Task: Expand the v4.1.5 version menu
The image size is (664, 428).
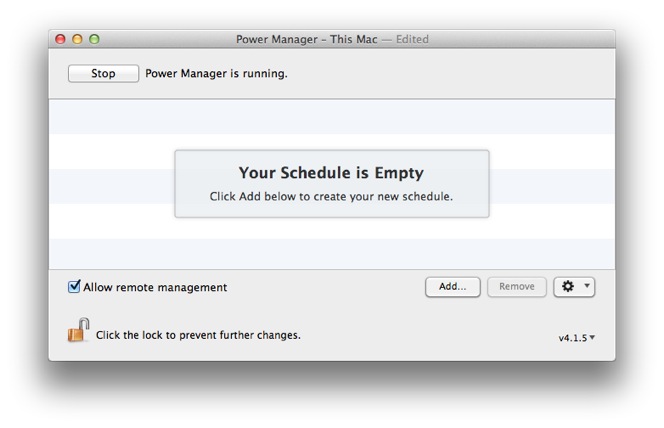Action: tap(576, 338)
